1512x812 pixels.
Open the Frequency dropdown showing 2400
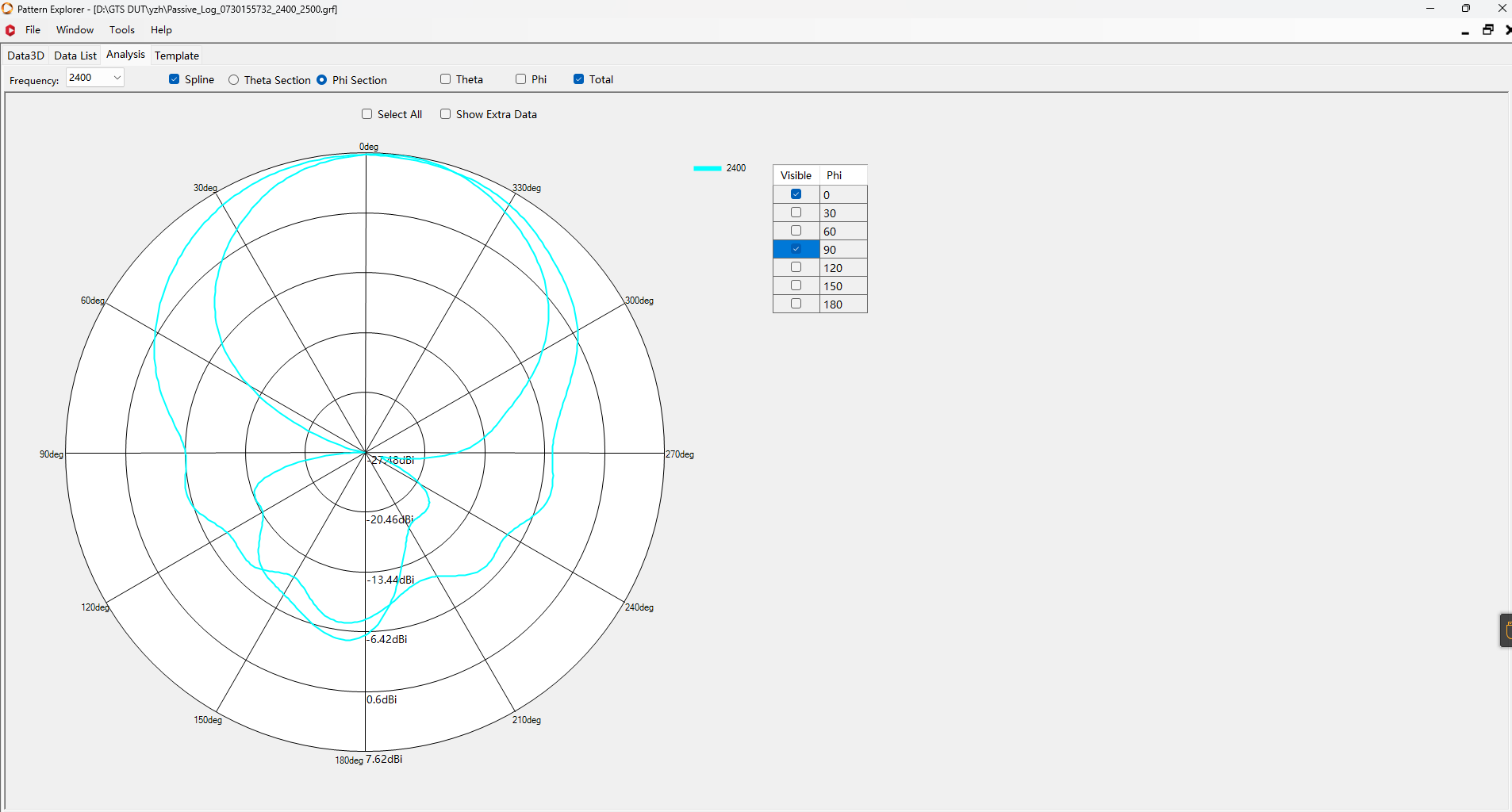[95, 78]
